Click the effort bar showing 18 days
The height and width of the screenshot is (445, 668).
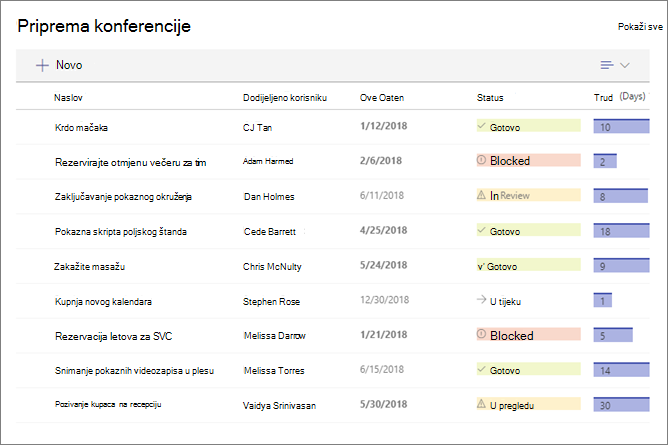coord(621,230)
